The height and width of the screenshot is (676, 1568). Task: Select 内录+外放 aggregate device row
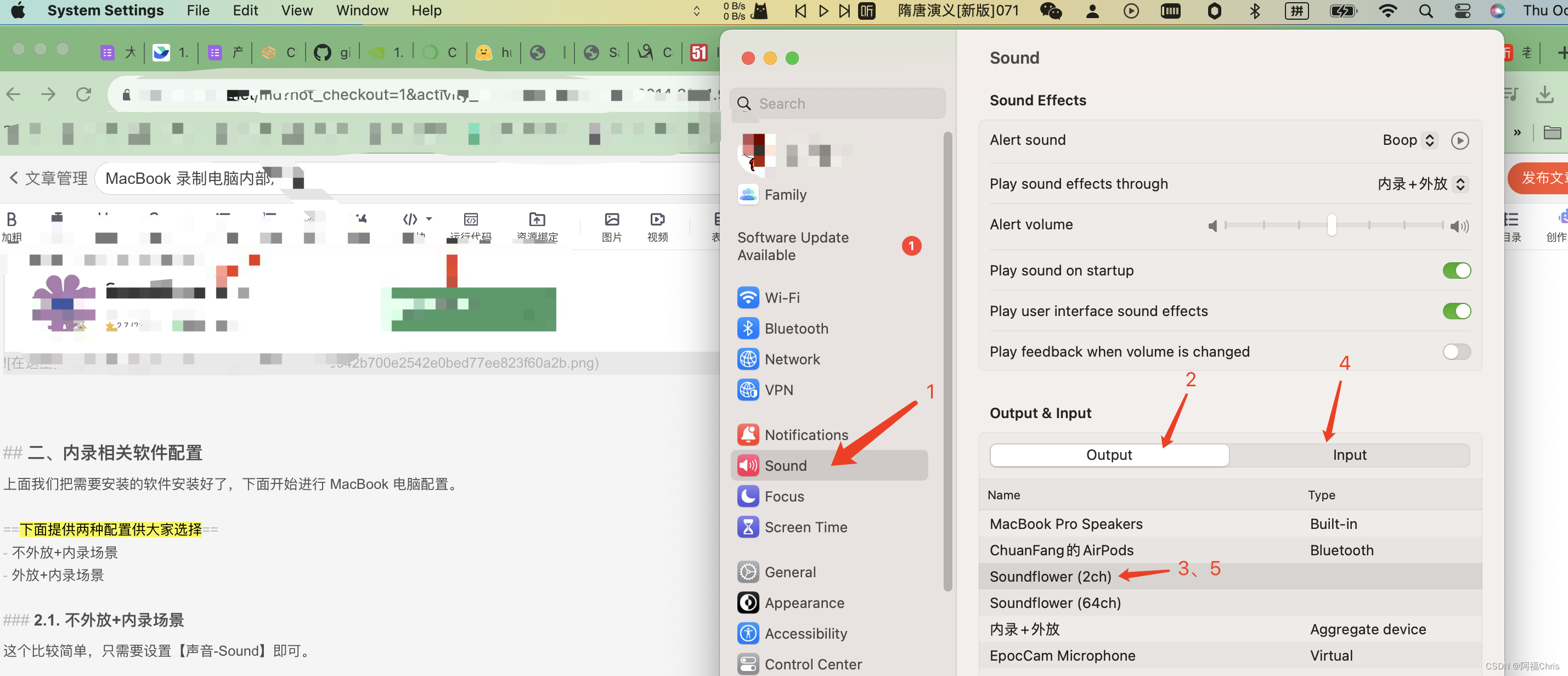click(1230, 629)
